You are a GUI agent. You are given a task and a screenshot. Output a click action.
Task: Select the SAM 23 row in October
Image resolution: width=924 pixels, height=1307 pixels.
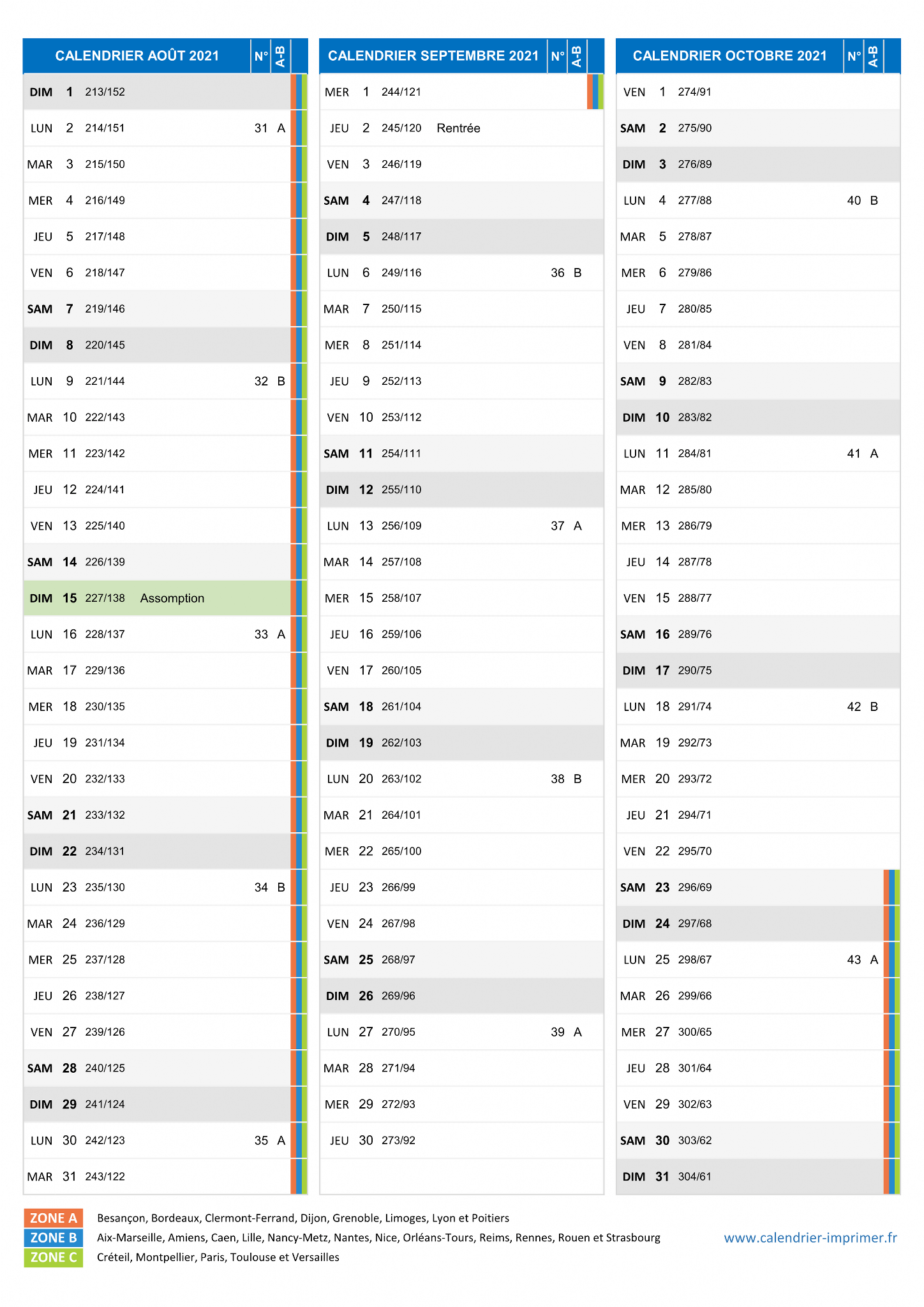click(750, 887)
